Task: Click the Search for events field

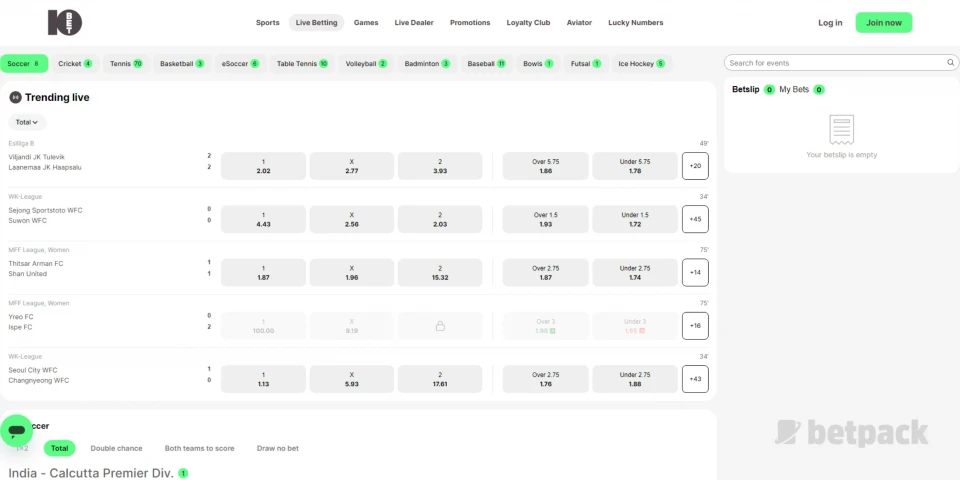Action: [835, 63]
